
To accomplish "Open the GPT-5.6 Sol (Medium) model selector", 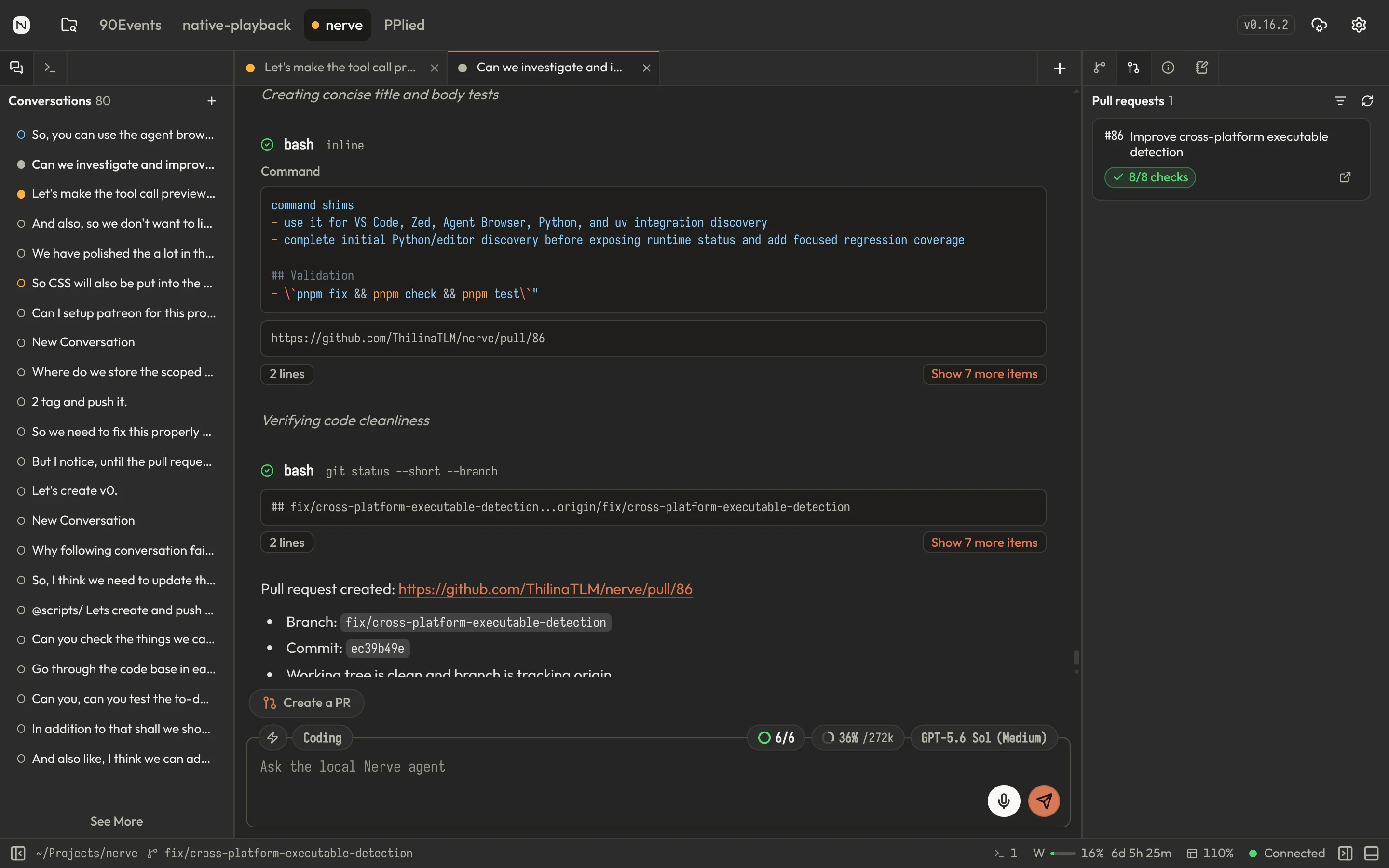I will 984,738.
